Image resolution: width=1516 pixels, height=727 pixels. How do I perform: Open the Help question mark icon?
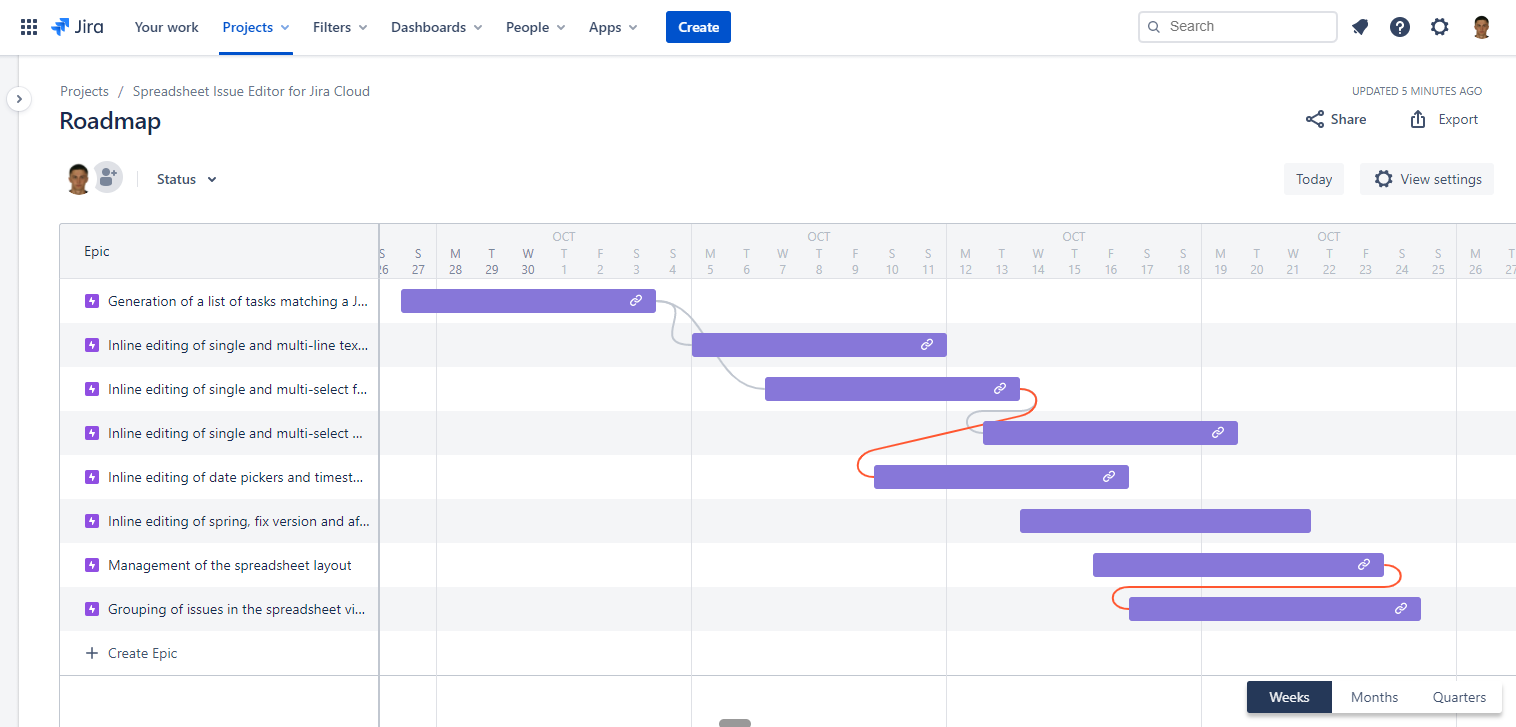coord(1400,27)
